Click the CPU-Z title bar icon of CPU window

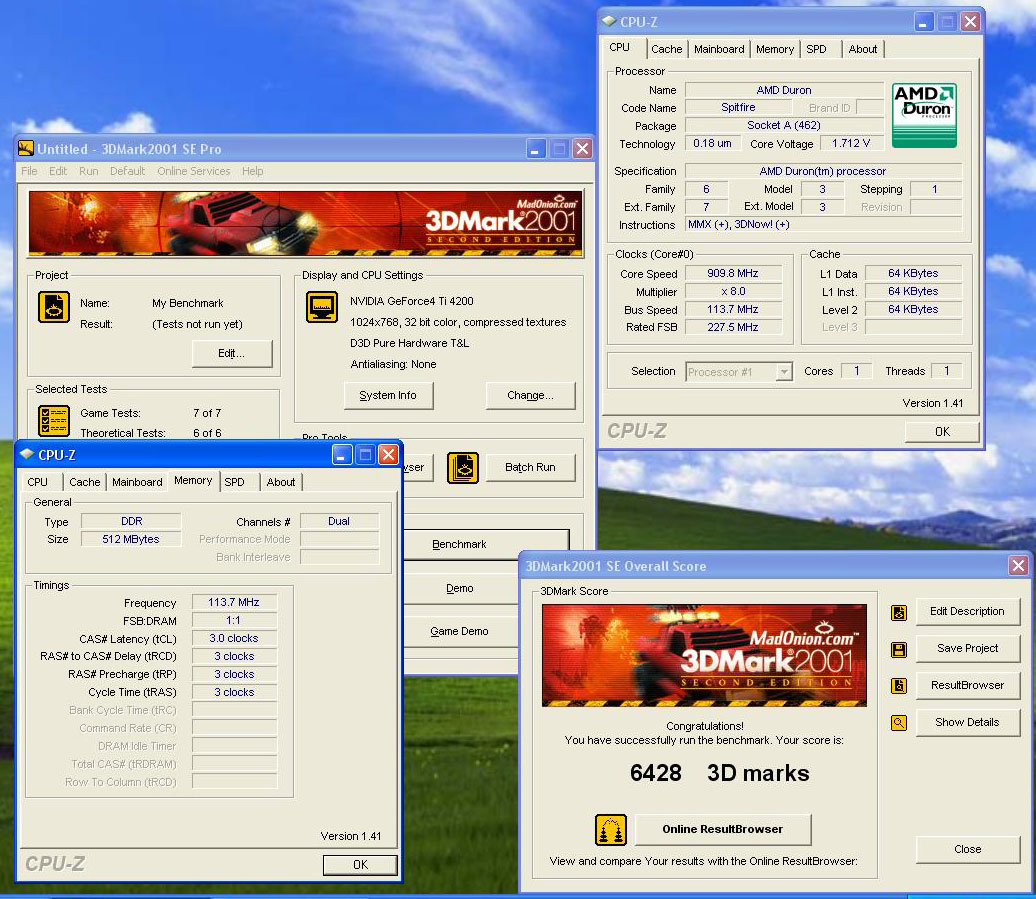tap(609, 21)
